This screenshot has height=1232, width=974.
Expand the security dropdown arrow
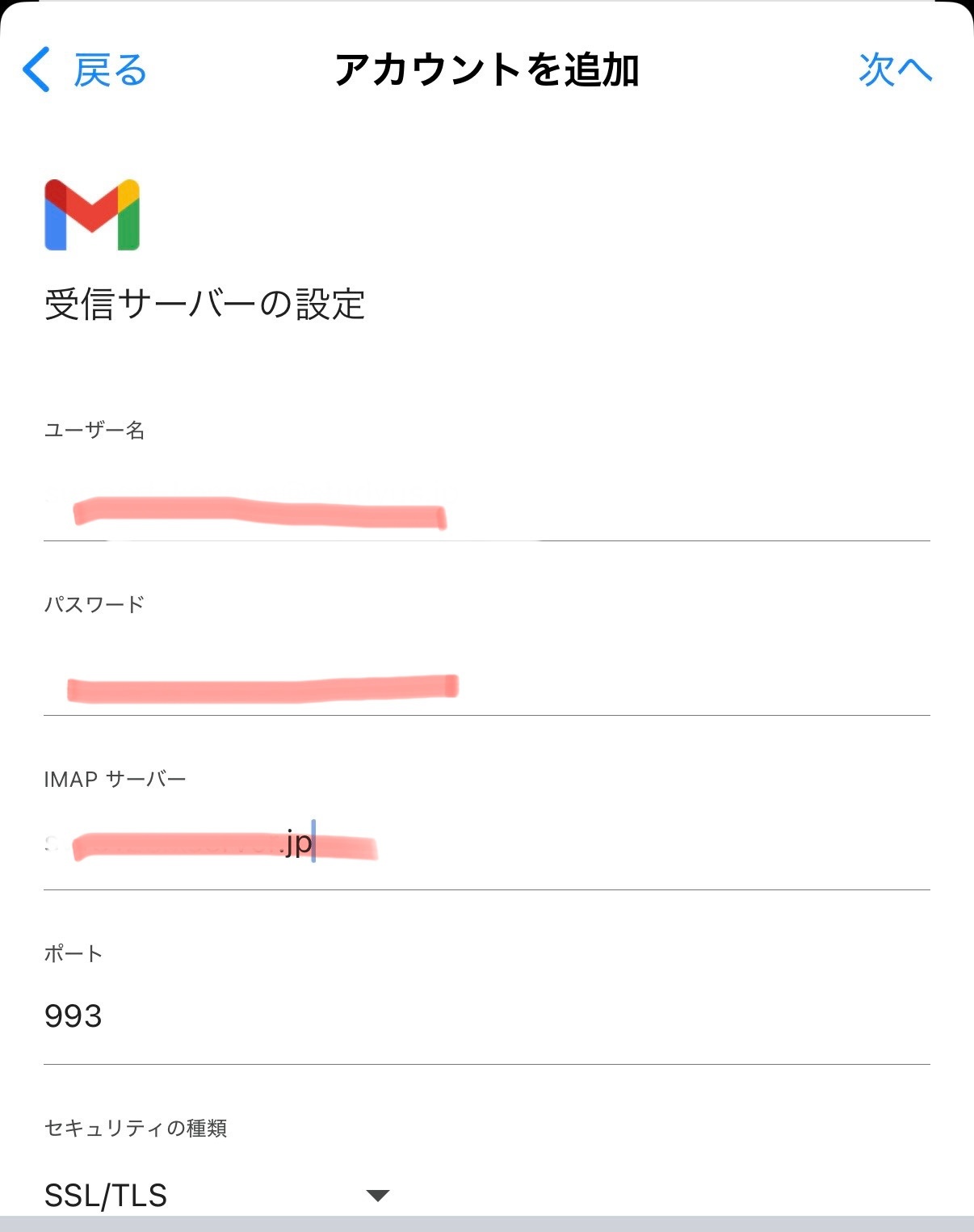(x=377, y=1196)
